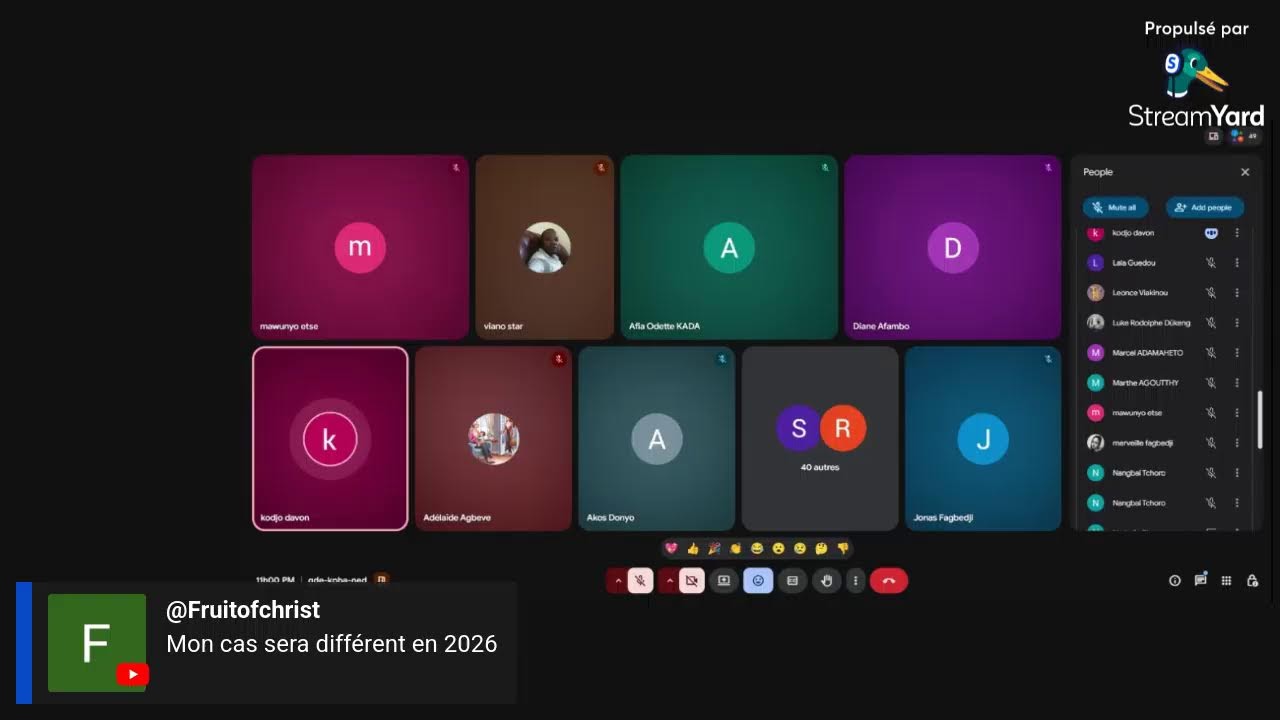Open the chat panel icon
Image resolution: width=1280 pixels, height=720 pixels.
[1200, 580]
